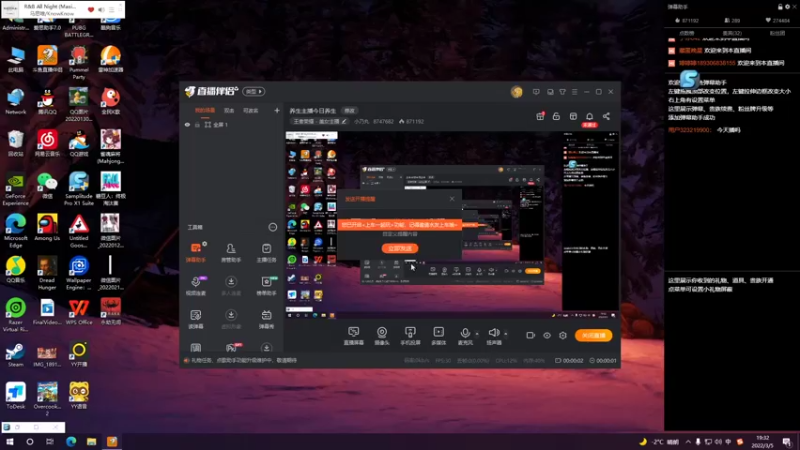Toggle visibility eye of the scene source
The width and height of the screenshot is (800, 450).
point(187,124)
